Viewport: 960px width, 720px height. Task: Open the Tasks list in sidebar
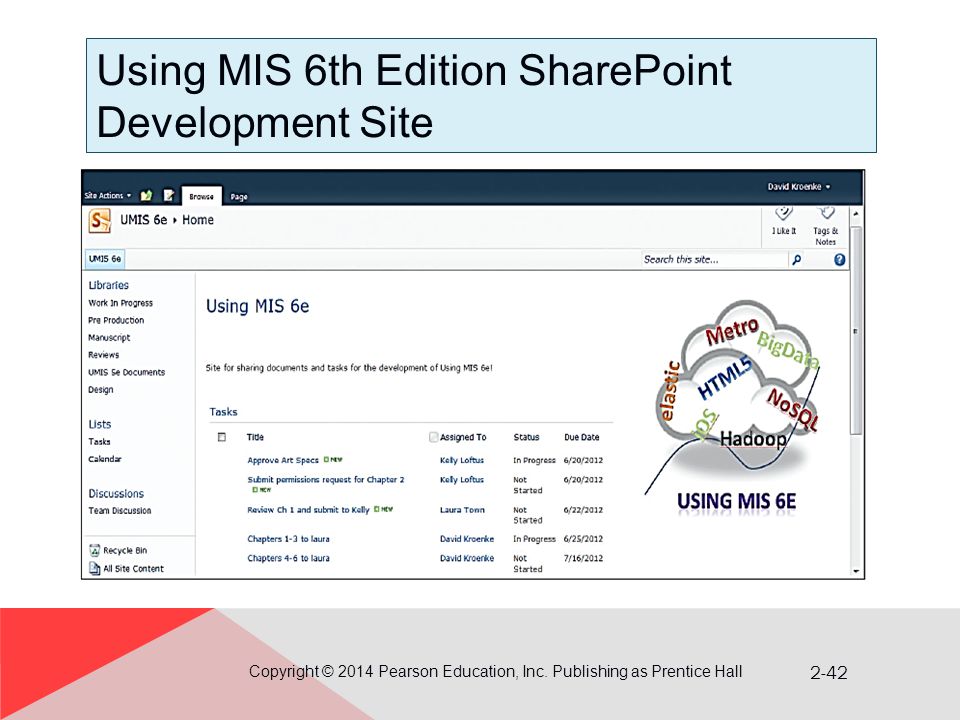coord(99,441)
